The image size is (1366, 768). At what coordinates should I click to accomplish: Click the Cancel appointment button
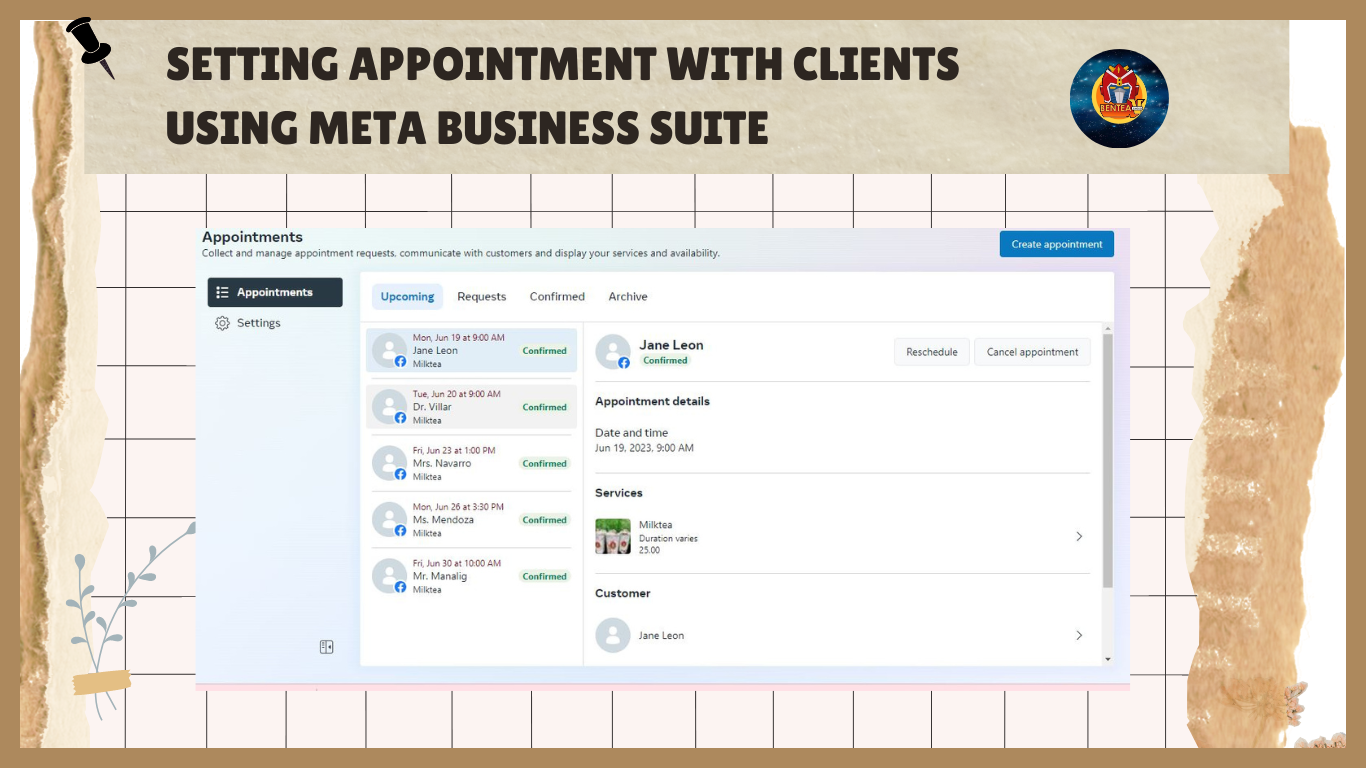coord(1032,352)
